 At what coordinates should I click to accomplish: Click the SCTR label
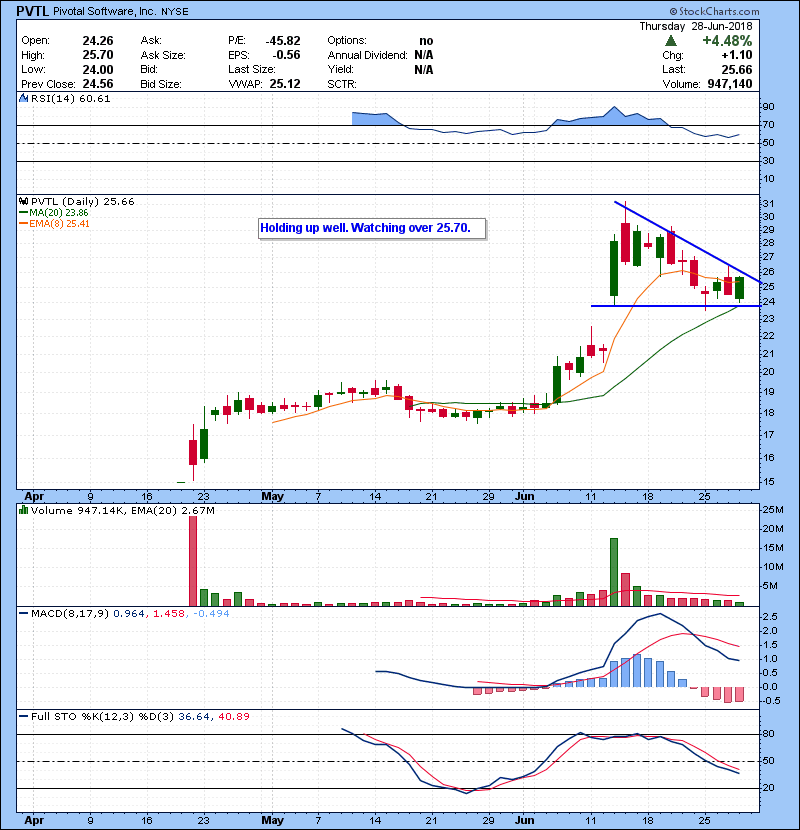[x=342, y=84]
